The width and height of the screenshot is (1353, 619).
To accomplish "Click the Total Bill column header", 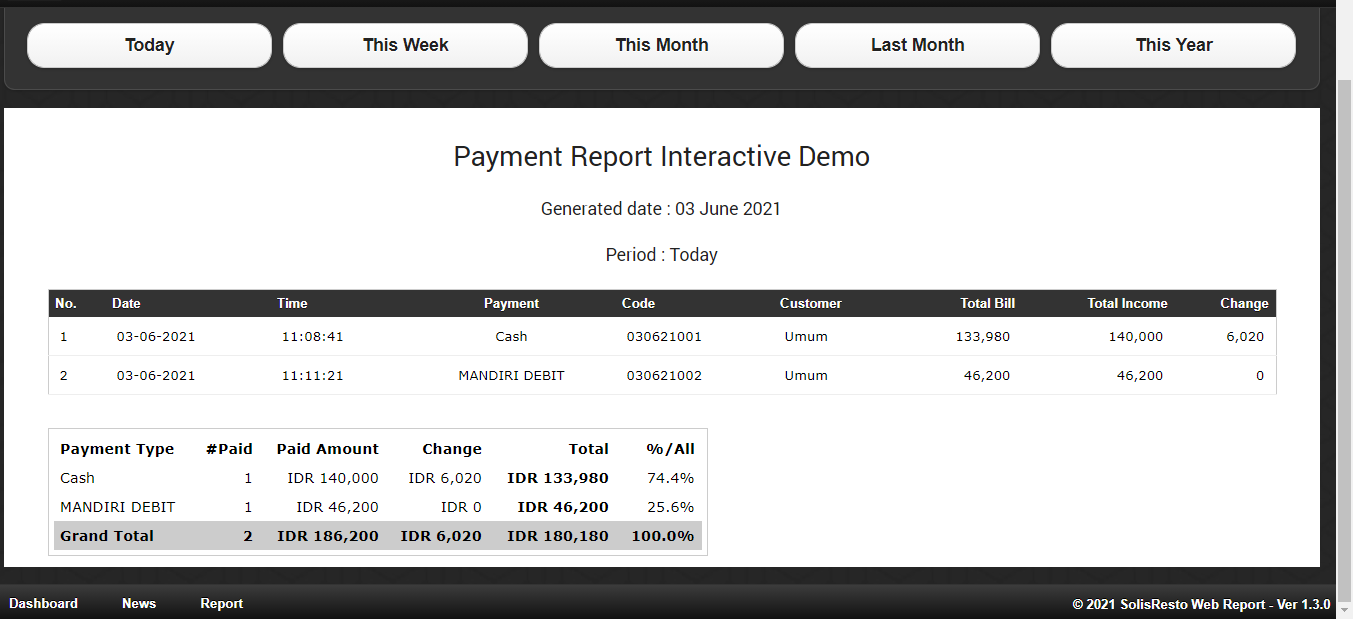I will point(987,303).
